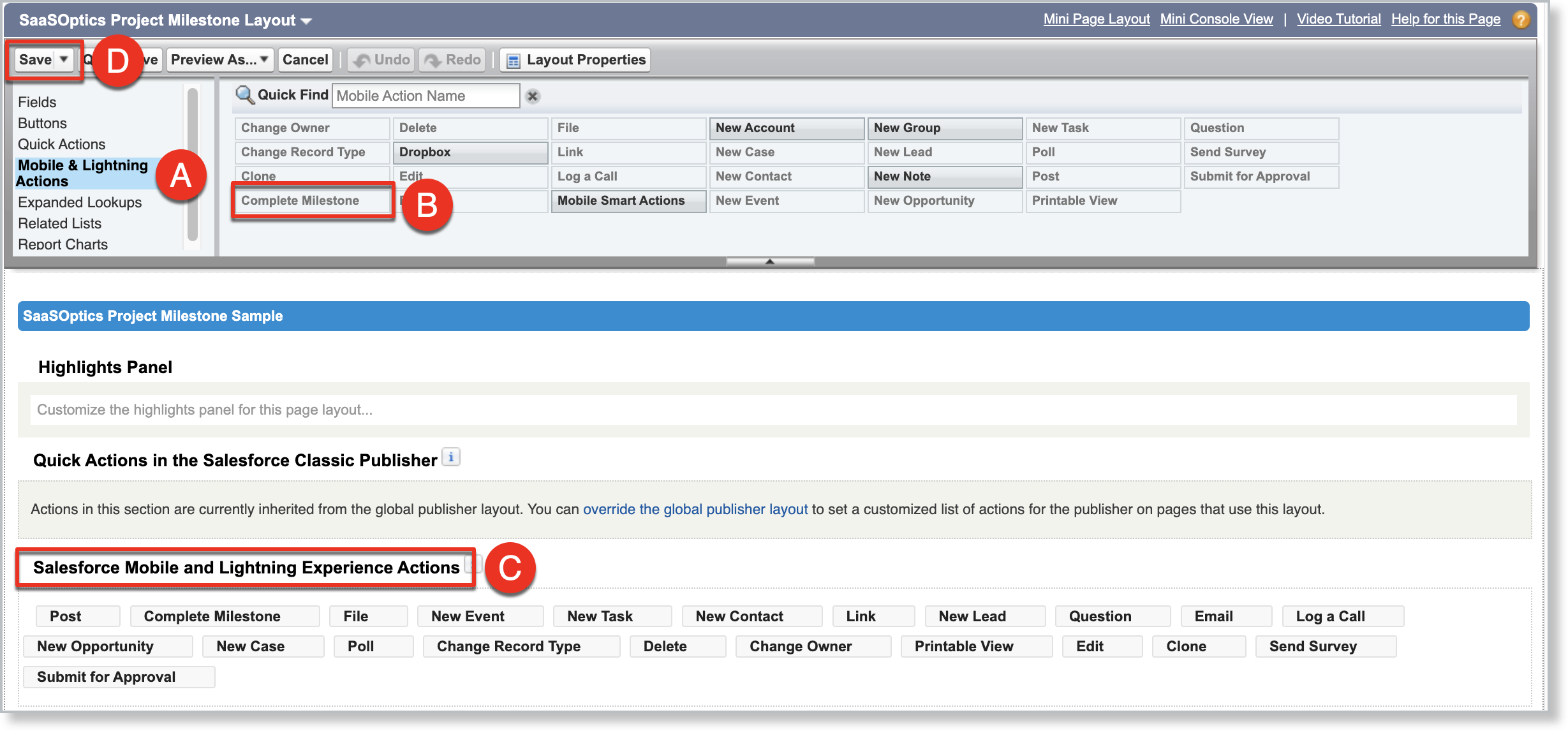Select New Opportunity in Lightning Actions section
This screenshot has height=731, width=1568.
(108, 646)
